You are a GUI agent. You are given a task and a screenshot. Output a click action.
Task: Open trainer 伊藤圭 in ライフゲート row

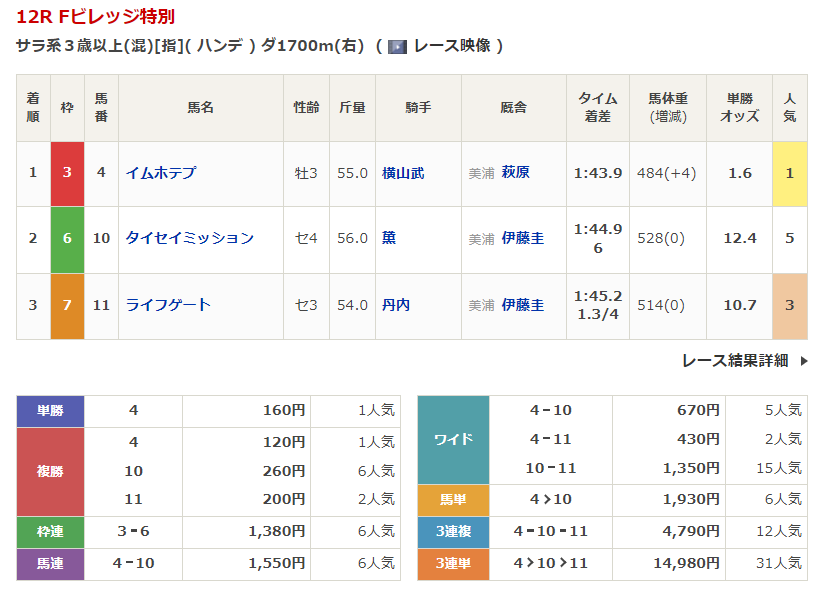pyautogui.click(x=523, y=305)
